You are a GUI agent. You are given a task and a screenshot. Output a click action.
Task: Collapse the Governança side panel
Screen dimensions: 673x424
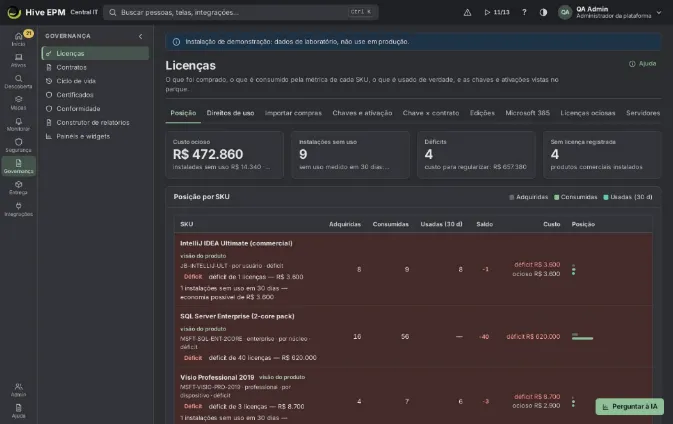[x=140, y=36]
